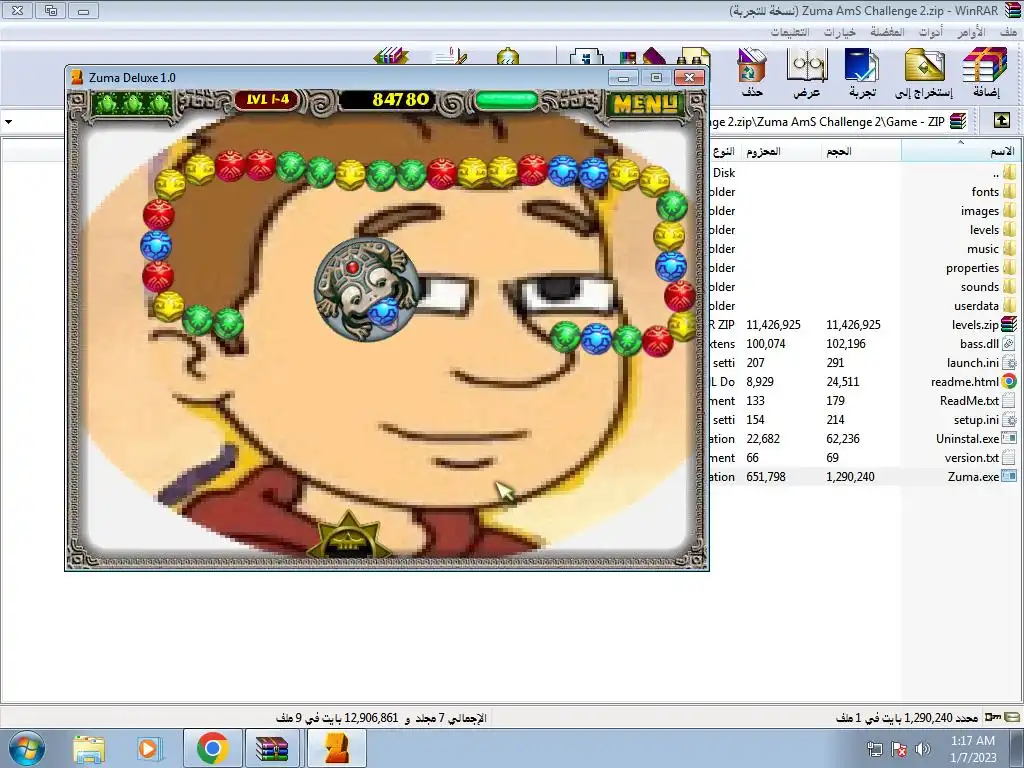Open the Options (خيارات) menu
The height and width of the screenshot is (768, 1024).
[840, 32]
